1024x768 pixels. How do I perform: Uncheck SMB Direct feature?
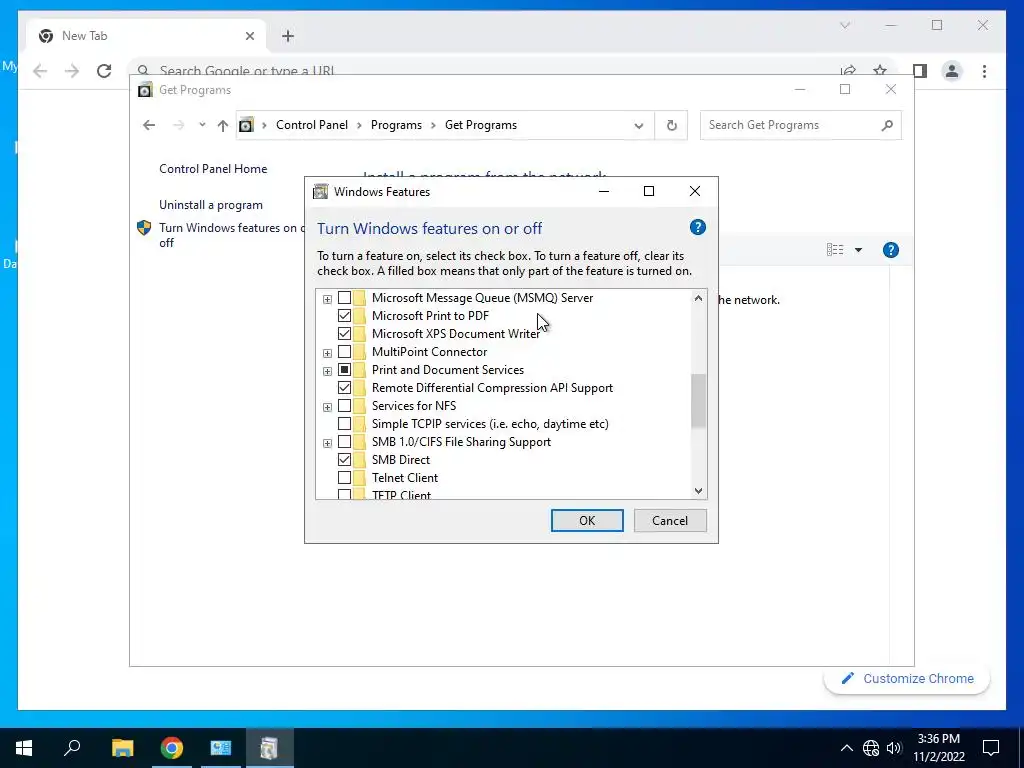[344, 460]
